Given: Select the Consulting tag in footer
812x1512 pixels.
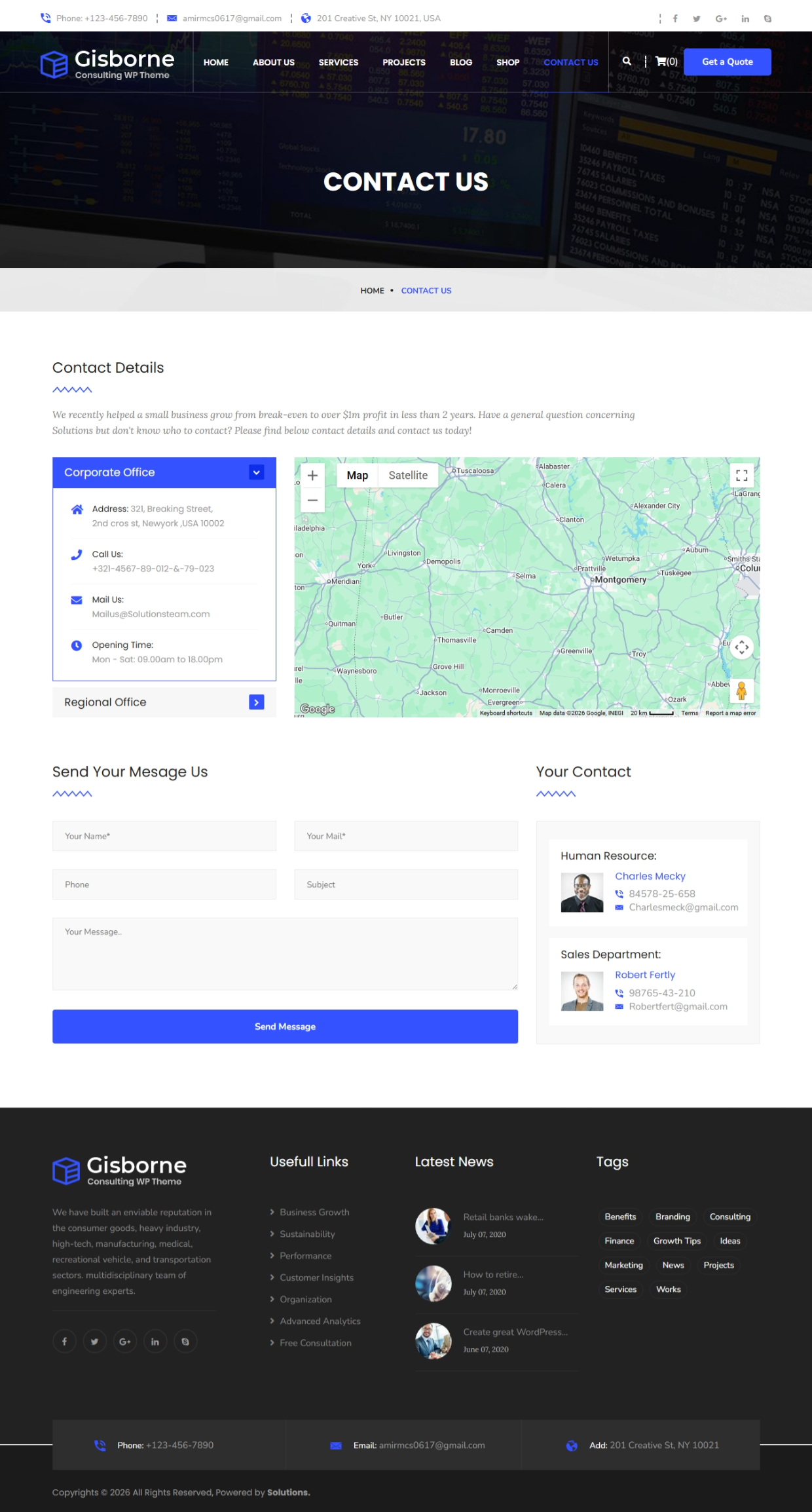Looking at the screenshot, I should 729,1217.
